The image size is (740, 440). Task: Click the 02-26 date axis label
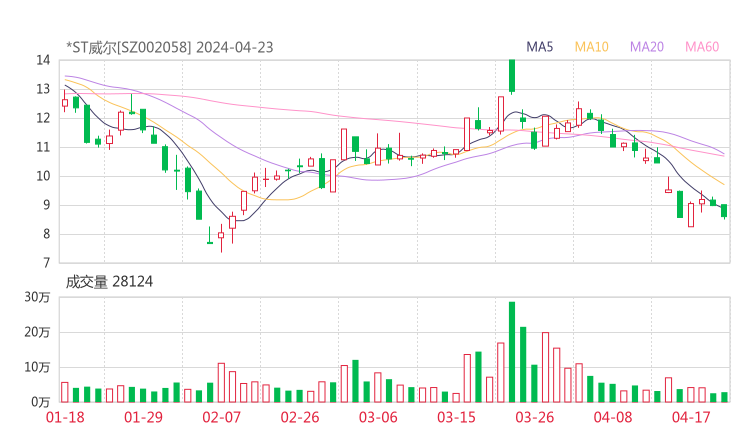coord(300,417)
